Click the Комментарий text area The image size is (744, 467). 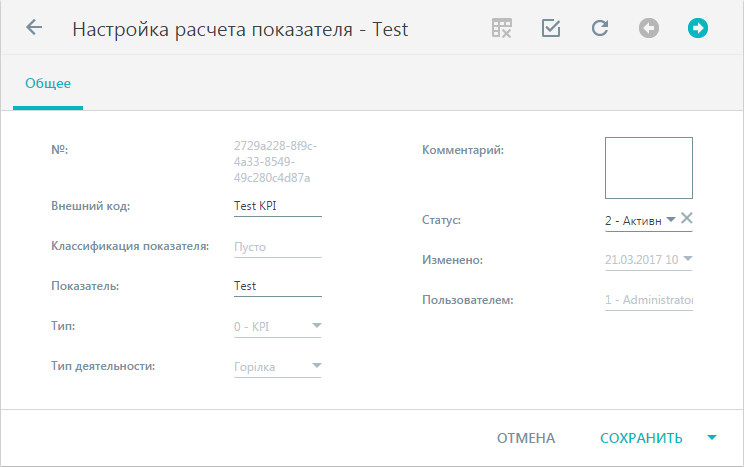click(x=649, y=168)
